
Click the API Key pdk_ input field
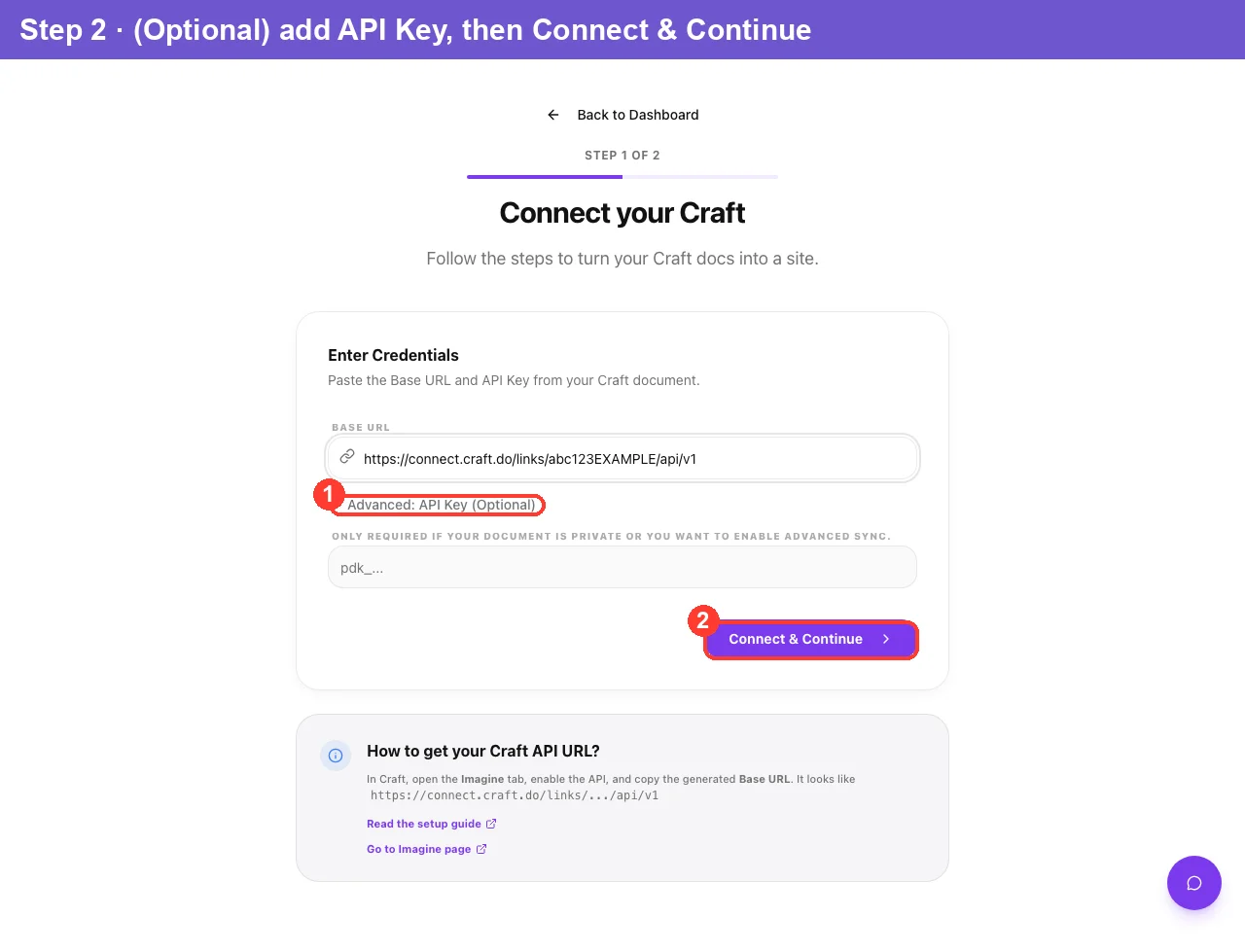tap(622, 567)
